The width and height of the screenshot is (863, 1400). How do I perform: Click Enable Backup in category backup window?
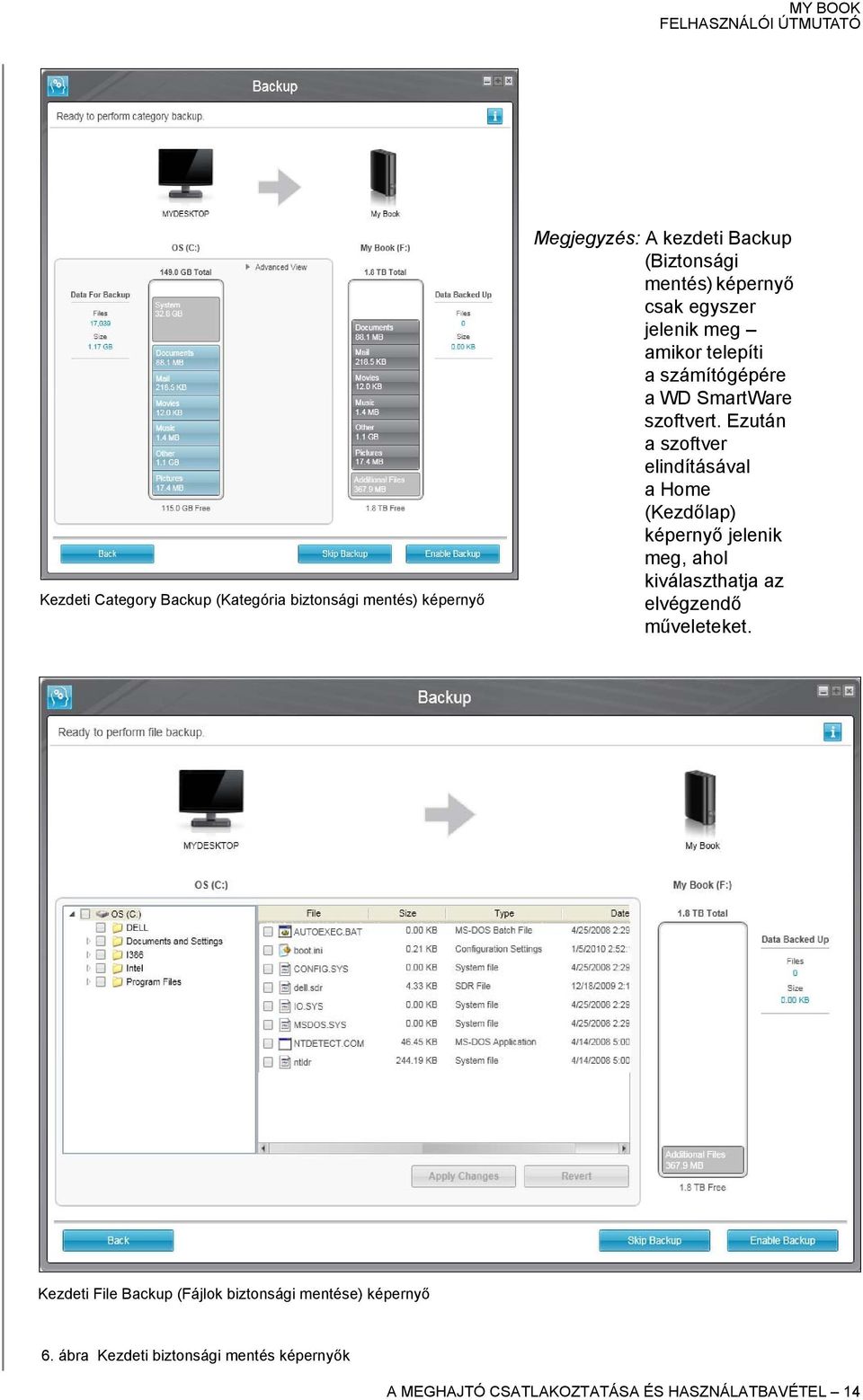tap(452, 554)
